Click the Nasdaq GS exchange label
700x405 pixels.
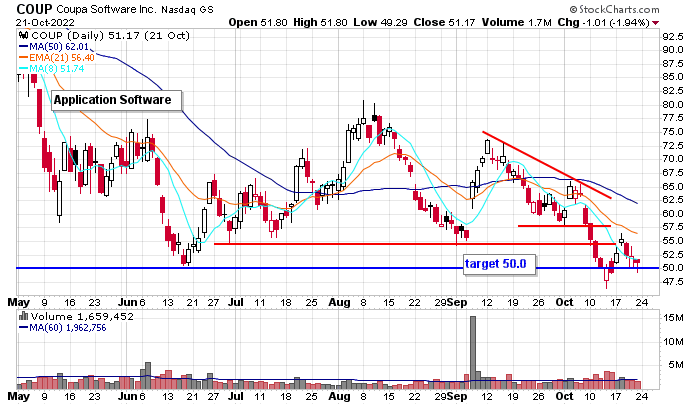[188, 9]
